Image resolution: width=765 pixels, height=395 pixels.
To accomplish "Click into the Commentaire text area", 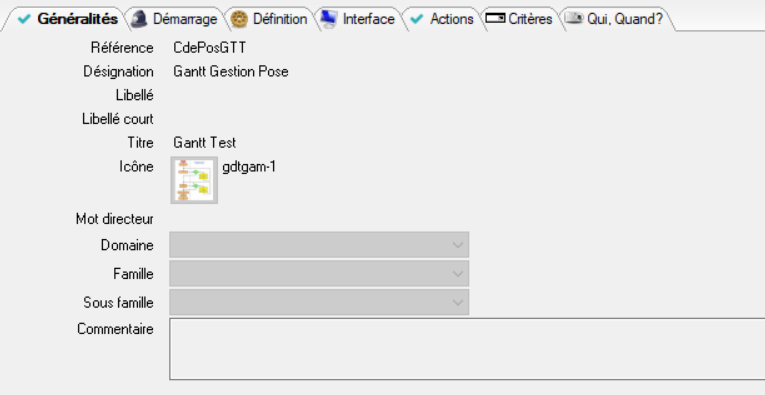I will click(x=467, y=349).
